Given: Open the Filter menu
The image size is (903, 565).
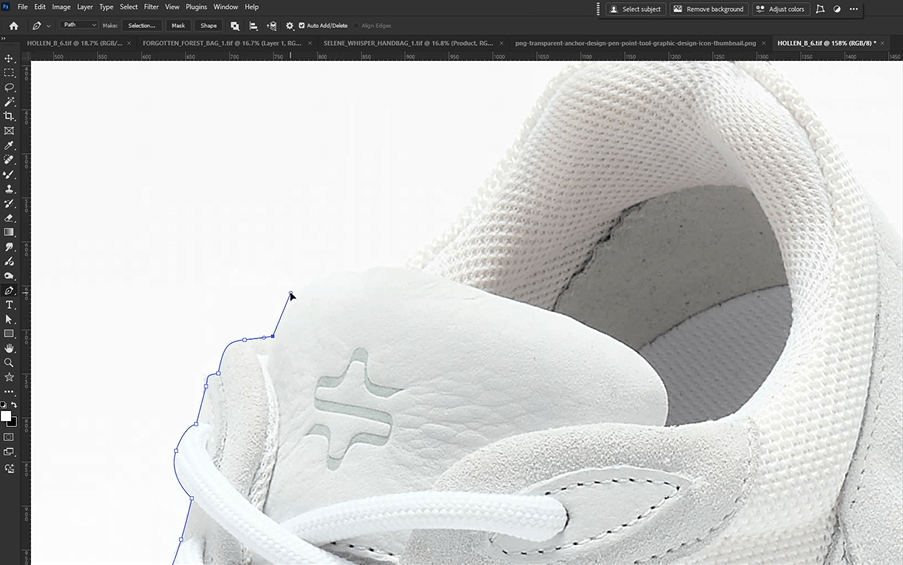Looking at the screenshot, I should 151,7.
